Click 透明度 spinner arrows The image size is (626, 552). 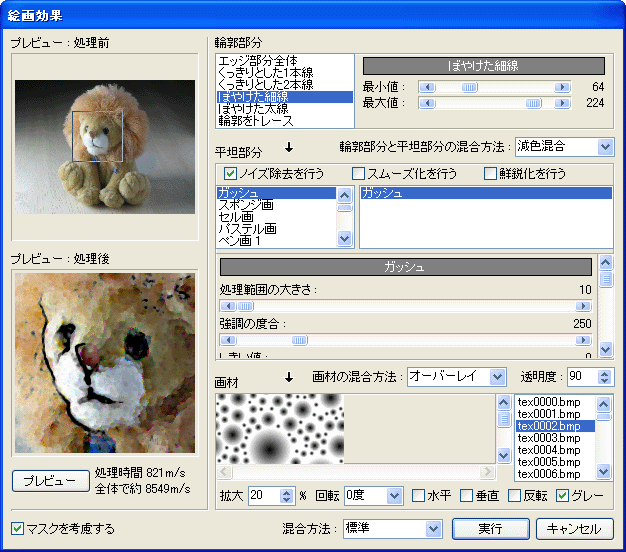click(x=604, y=377)
